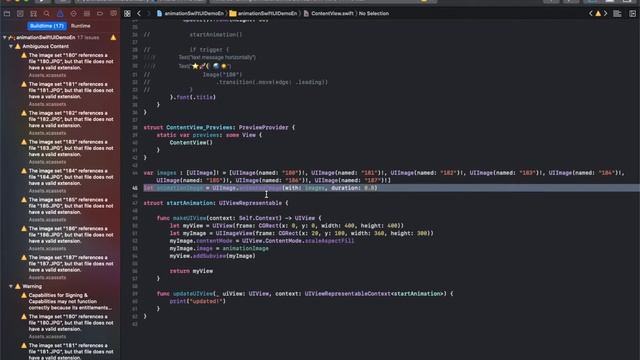
Task: Click the animationSwiftUIDemoEn project icon in navigator
Action: (11, 38)
